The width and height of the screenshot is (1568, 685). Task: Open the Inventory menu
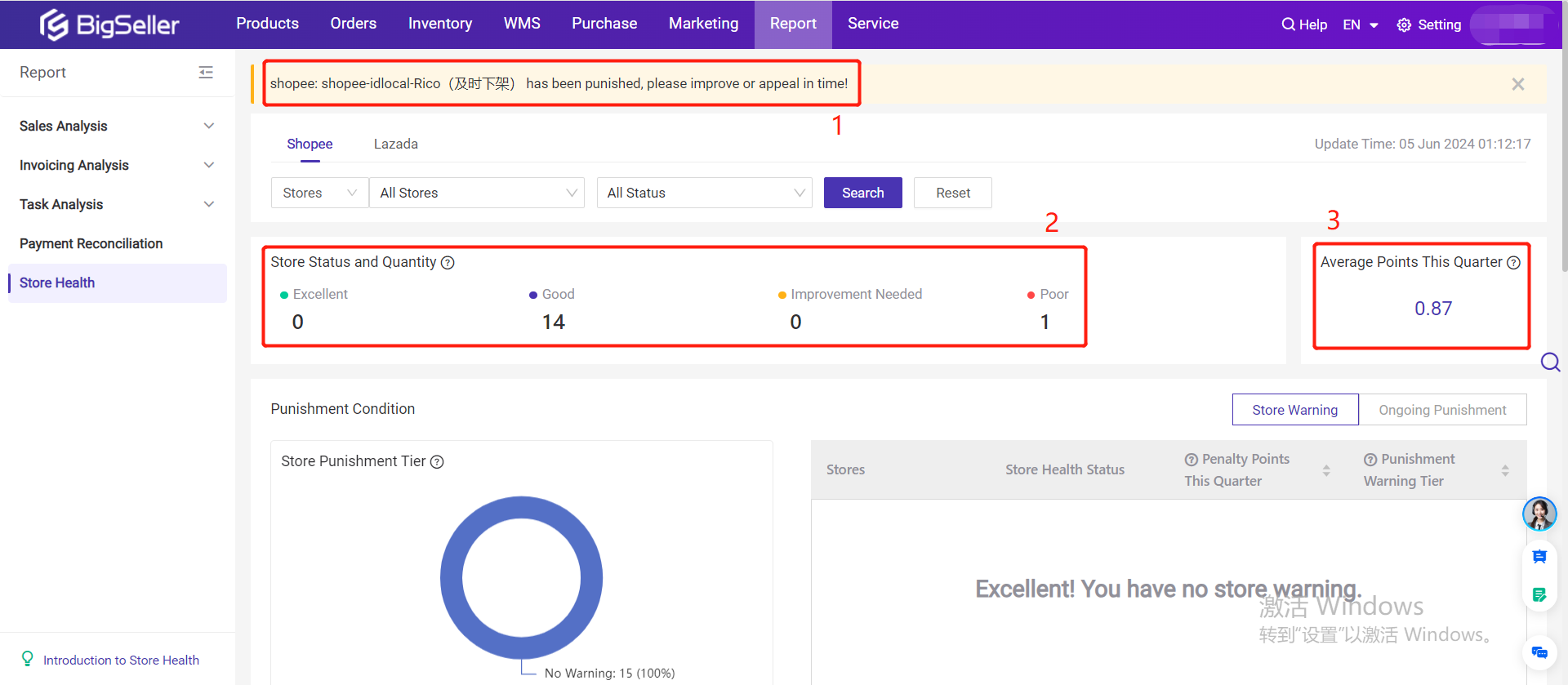coord(439,24)
